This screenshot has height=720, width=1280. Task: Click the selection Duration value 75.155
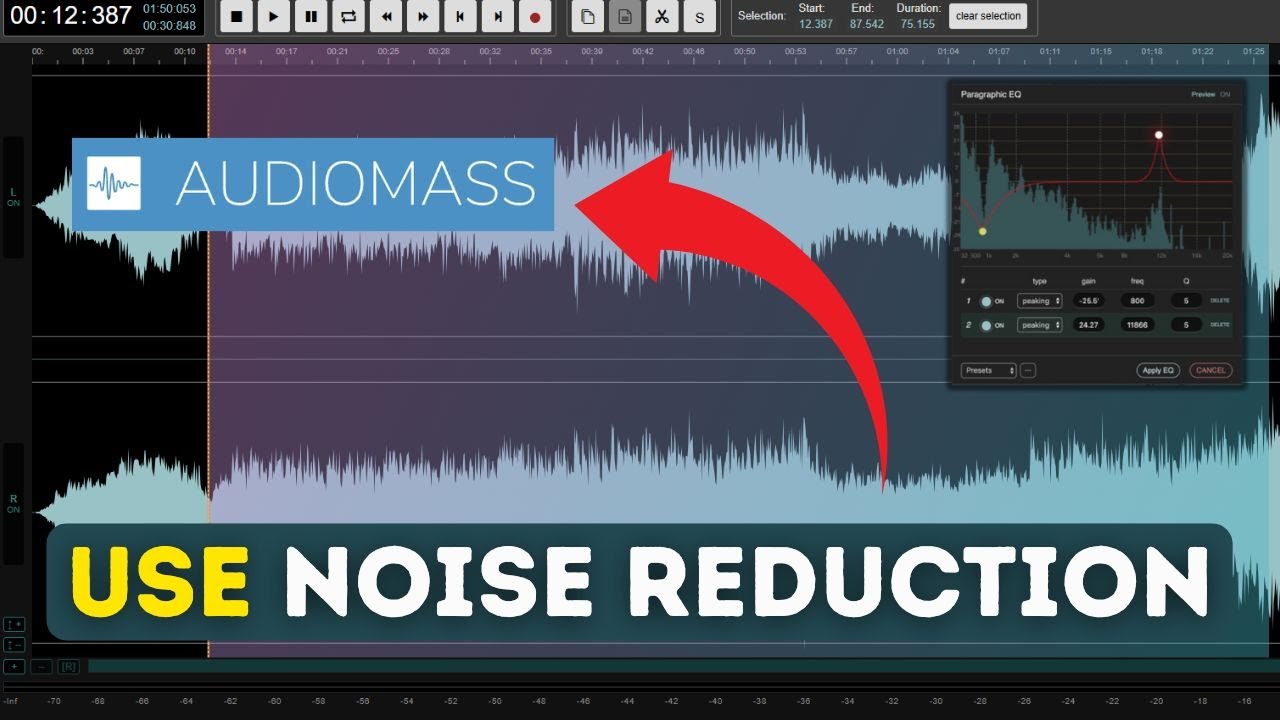pyautogui.click(x=917, y=24)
